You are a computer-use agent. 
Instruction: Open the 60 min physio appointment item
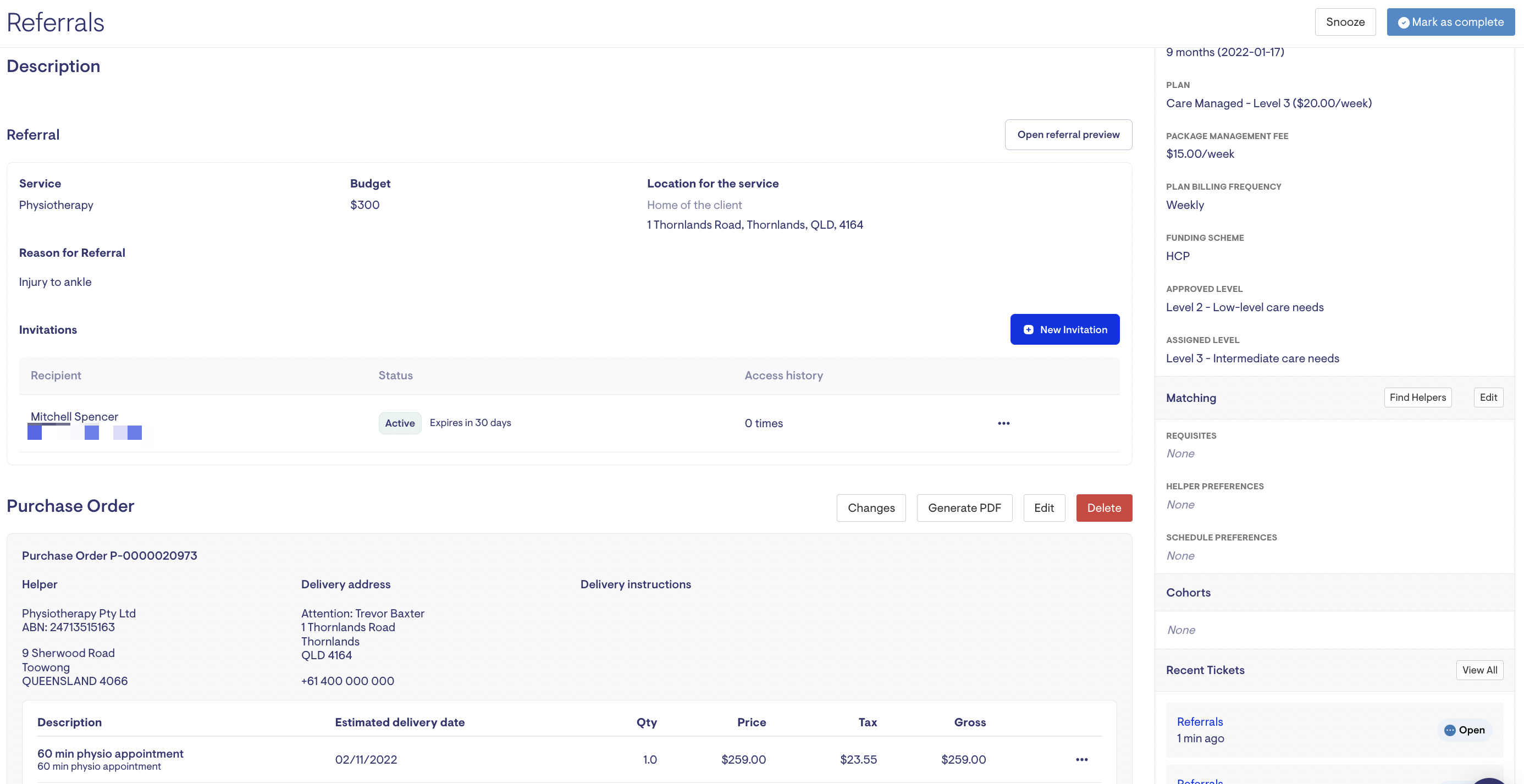tap(110, 753)
